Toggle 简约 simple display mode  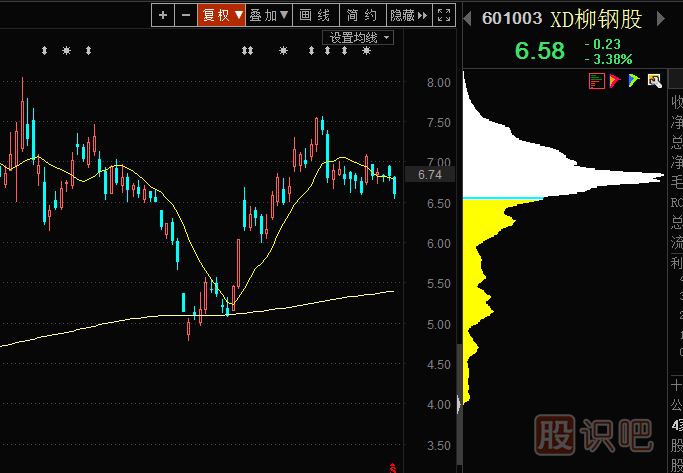(361, 15)
